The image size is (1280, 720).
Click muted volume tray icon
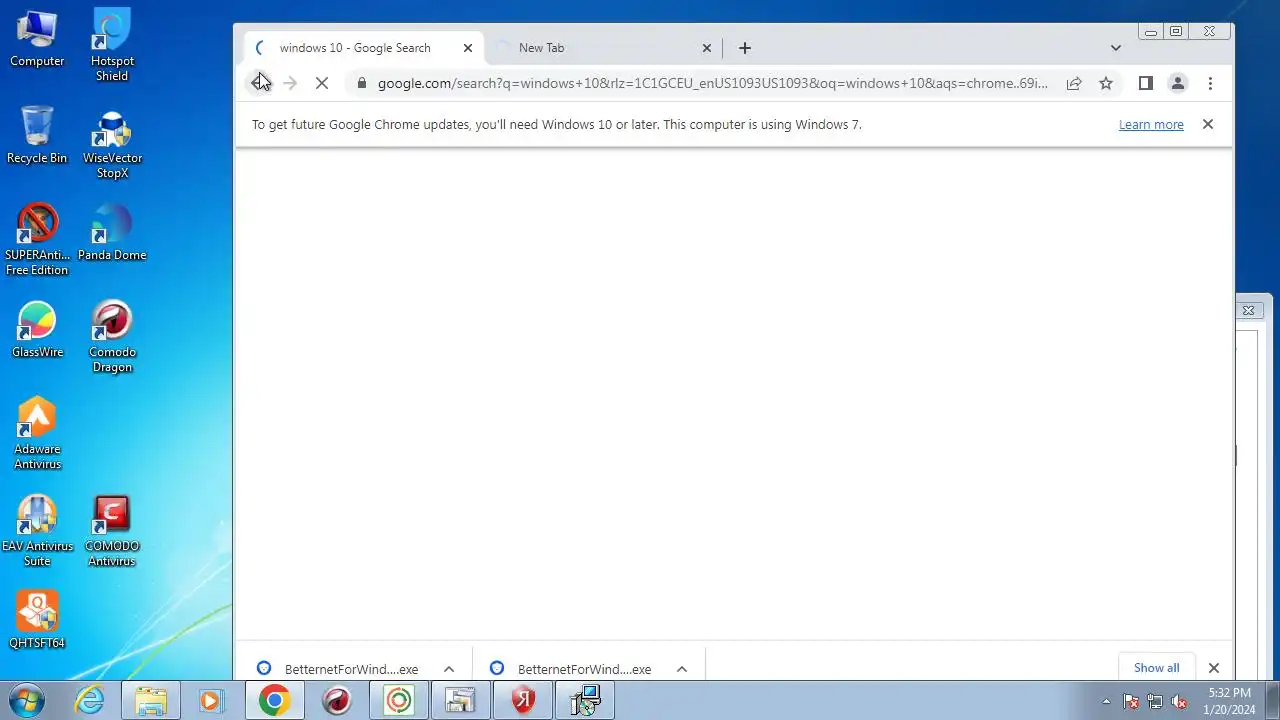pos(1179,701)
